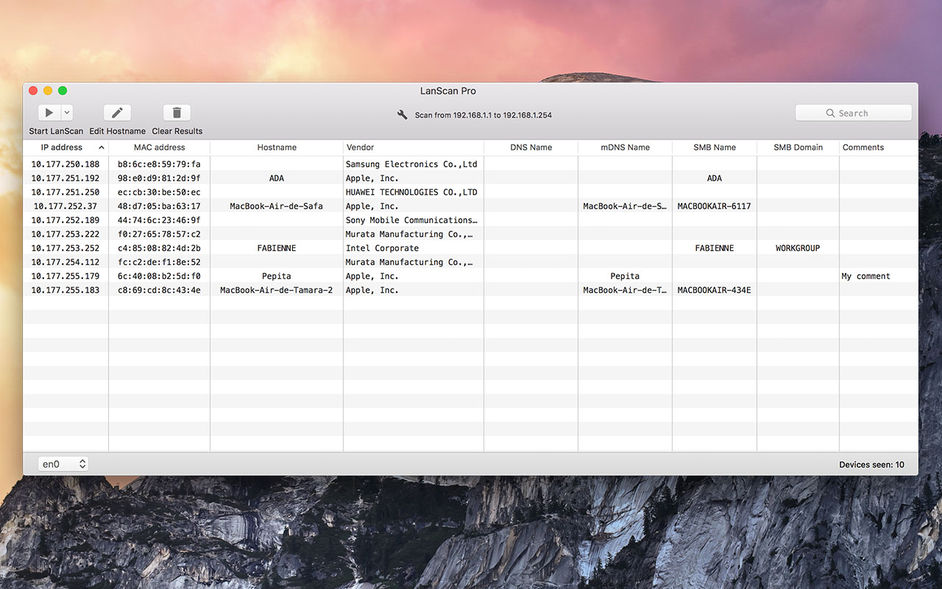
Task: Sort by MAC address column
Action: coord(159,147)
